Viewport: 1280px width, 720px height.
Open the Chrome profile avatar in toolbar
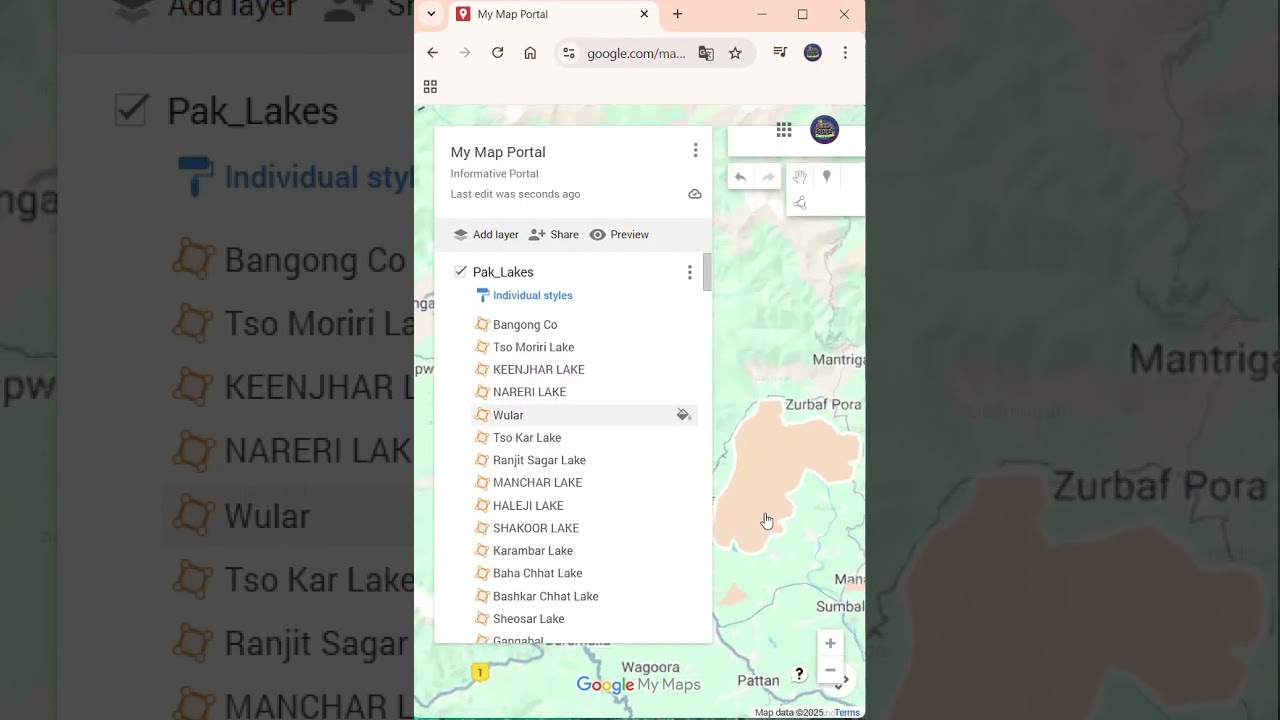tap(813, 53)
